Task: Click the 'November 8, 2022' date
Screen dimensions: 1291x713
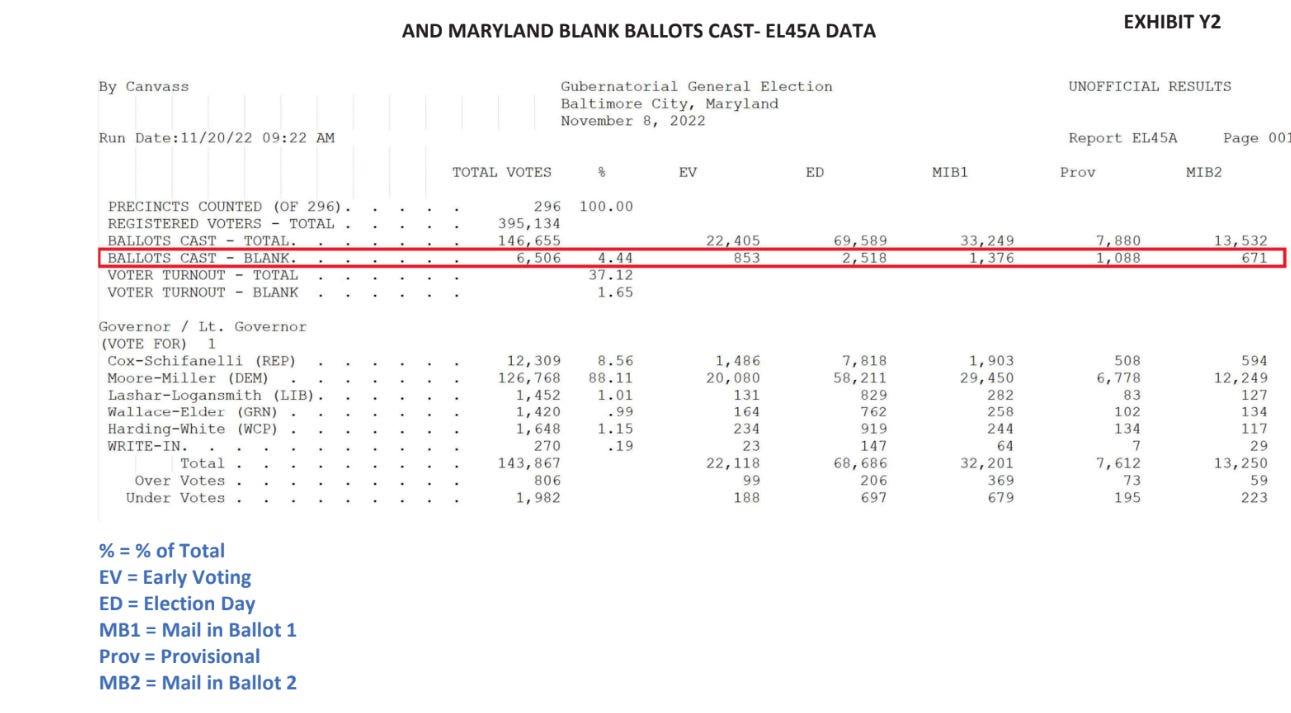Action: coord(633,121)
